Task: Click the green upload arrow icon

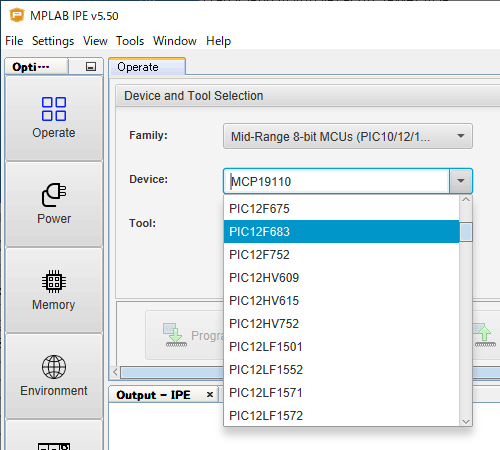Action: pyautogui.click(x=485, y=335)
